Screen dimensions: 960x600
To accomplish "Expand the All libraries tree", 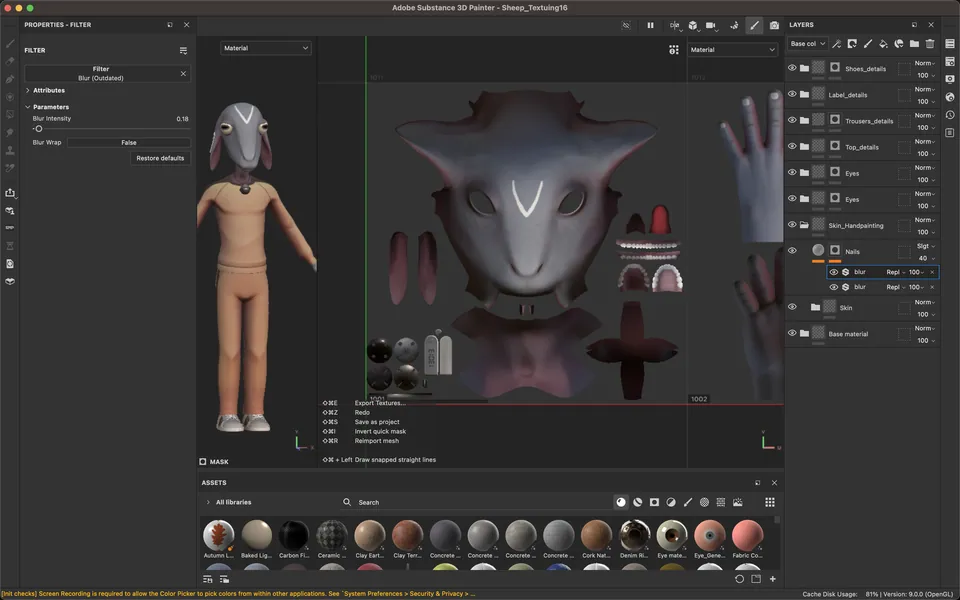I will [208, 502].
